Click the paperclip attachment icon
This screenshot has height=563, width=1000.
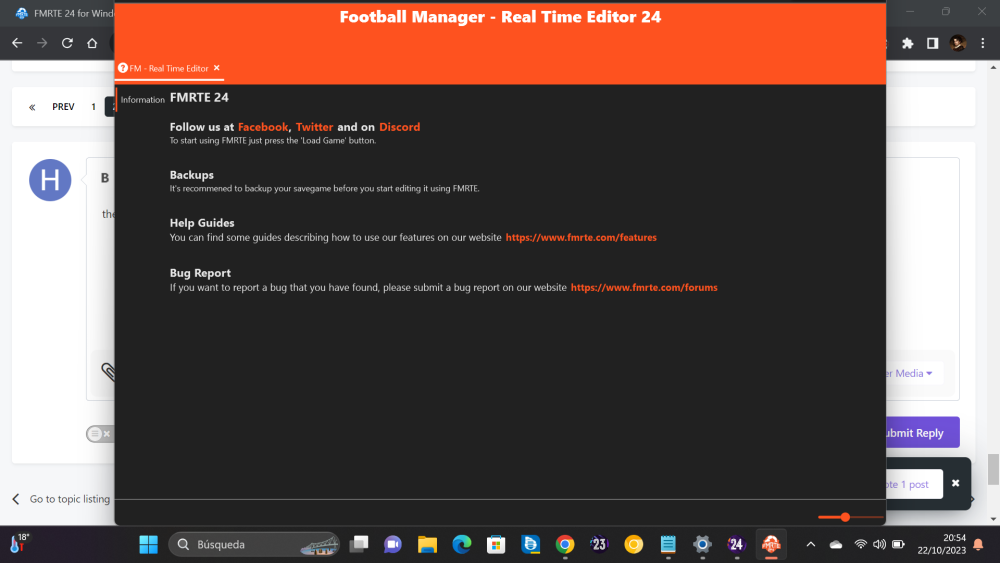[x=108, y=372]
